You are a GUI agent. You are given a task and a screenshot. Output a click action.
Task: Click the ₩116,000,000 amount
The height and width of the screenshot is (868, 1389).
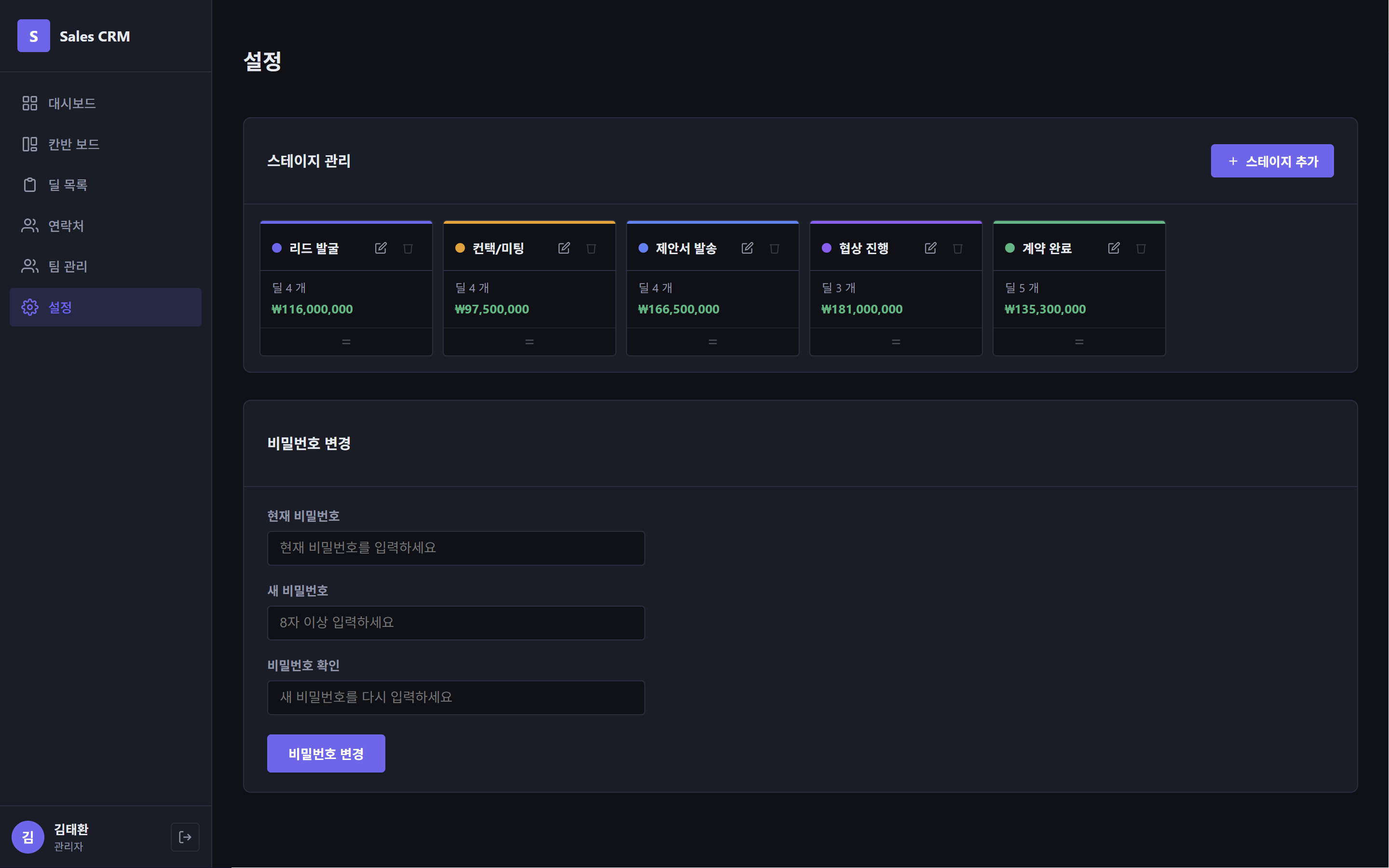coord(312,310)
